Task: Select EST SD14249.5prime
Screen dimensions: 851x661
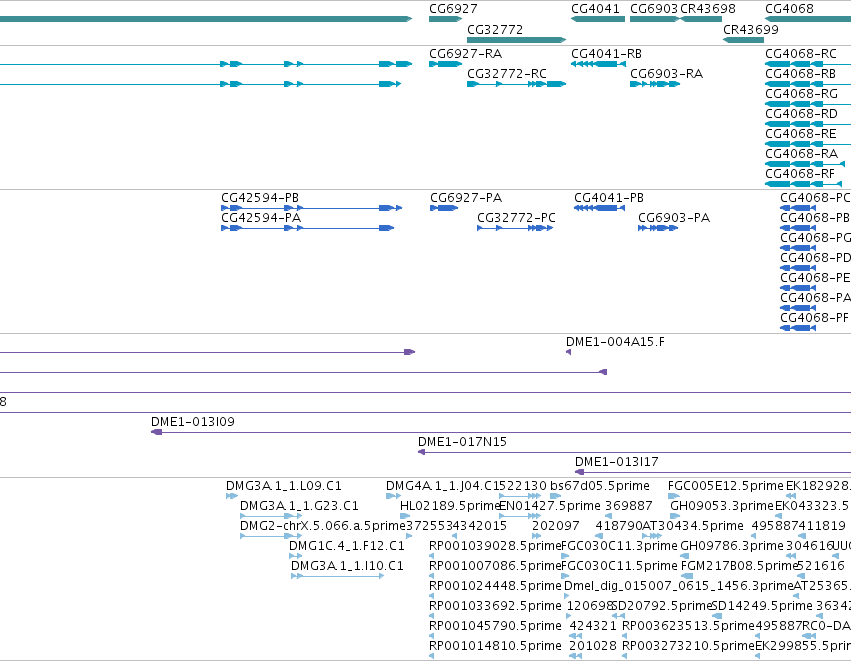Action: click(x=761, y=606)
